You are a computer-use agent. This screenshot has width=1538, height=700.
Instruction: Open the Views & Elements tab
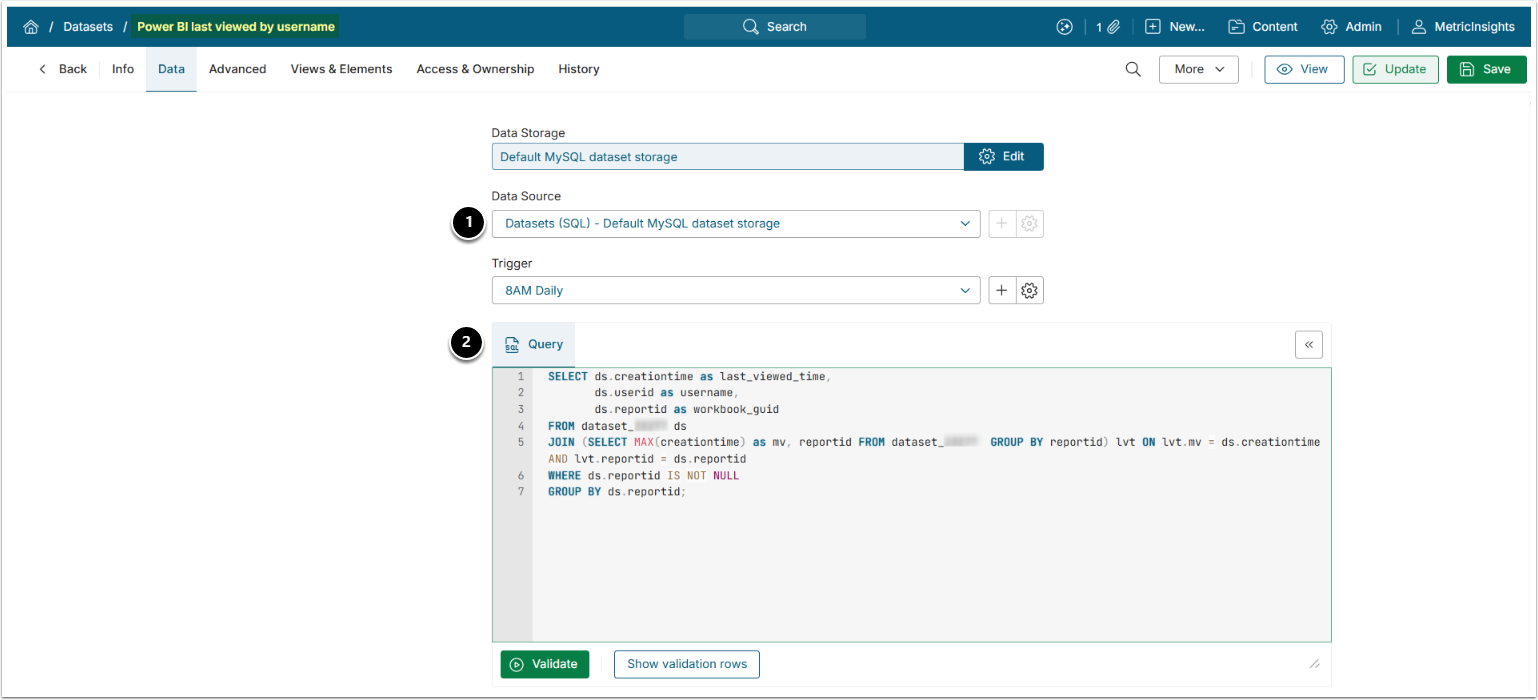point(341,69)
